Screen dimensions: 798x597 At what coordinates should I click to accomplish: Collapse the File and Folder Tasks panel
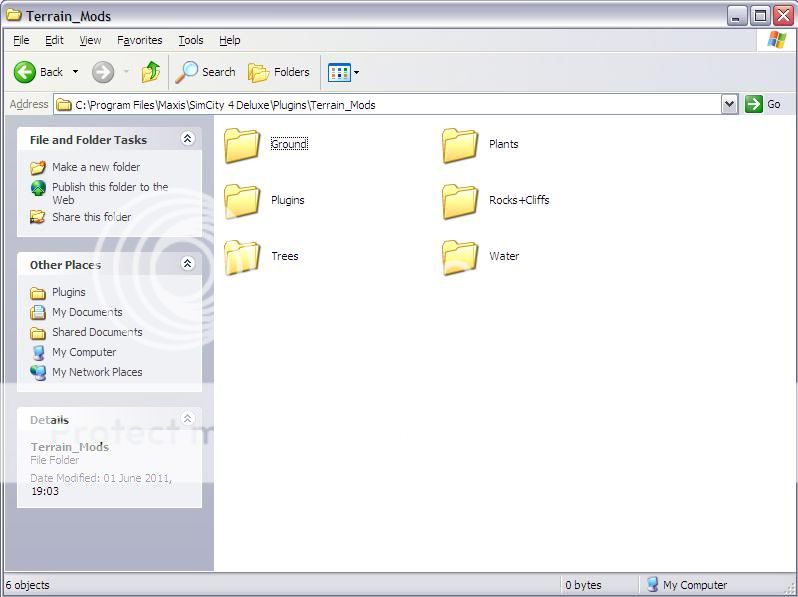pyautogui.click(x=187, y=140)
